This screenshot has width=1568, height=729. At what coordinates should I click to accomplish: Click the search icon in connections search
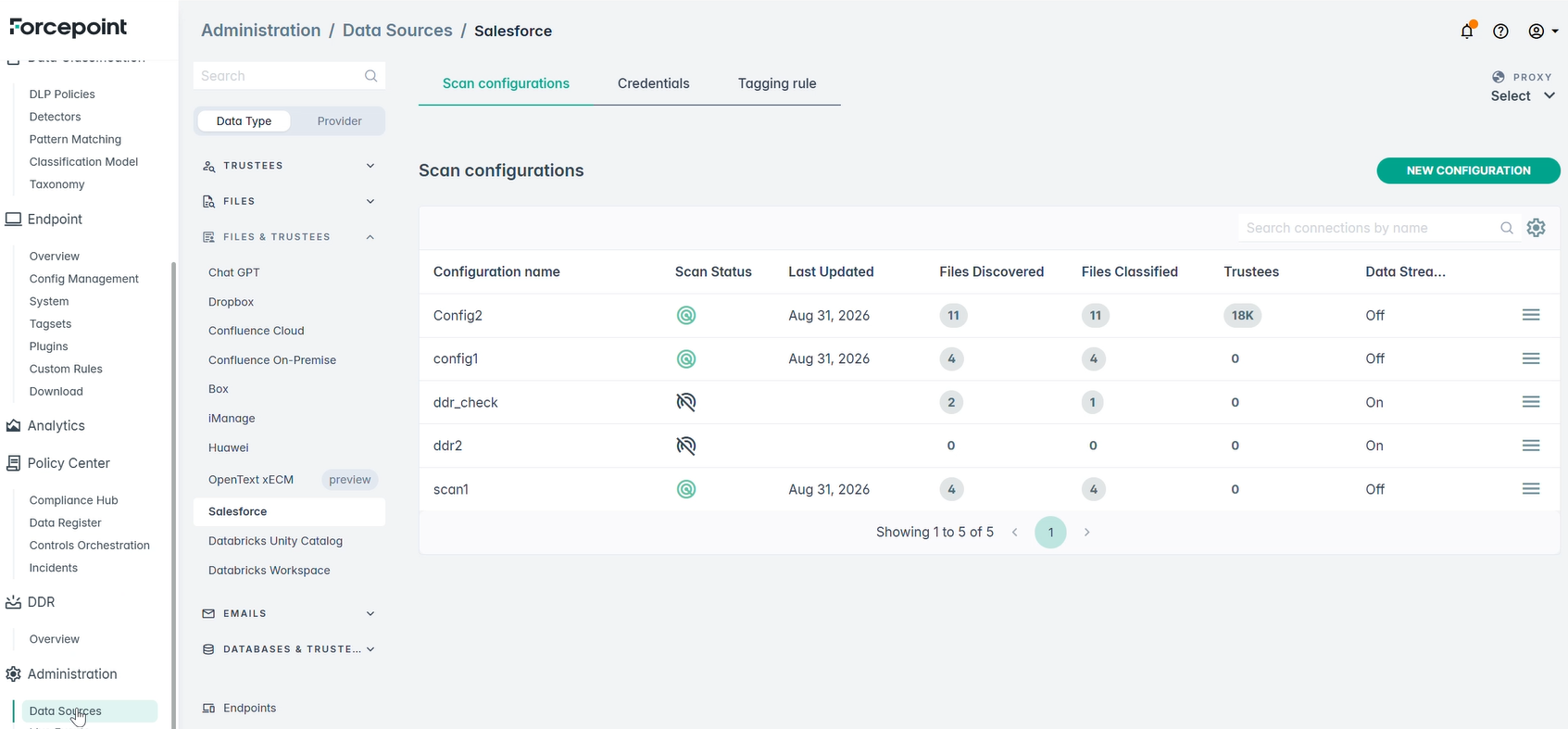pos(1507,228)
